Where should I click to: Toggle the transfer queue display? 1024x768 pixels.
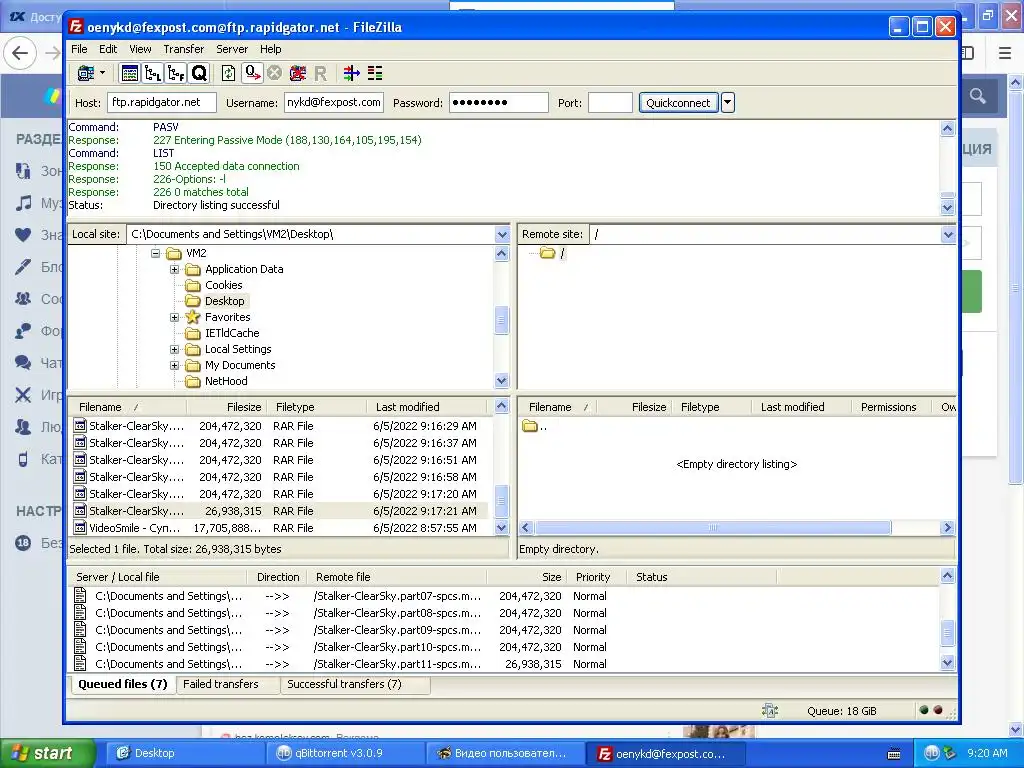tap(199, 73)
